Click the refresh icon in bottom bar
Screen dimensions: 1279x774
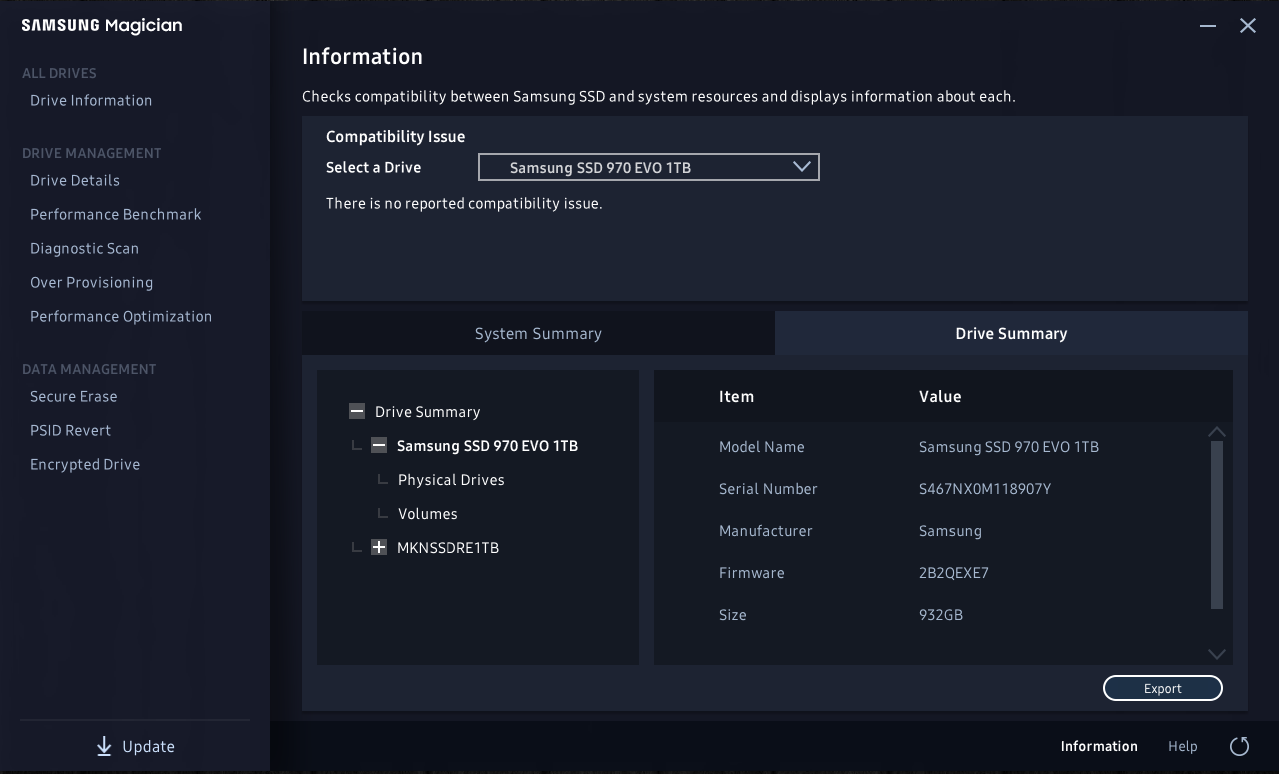point(1239,746)
